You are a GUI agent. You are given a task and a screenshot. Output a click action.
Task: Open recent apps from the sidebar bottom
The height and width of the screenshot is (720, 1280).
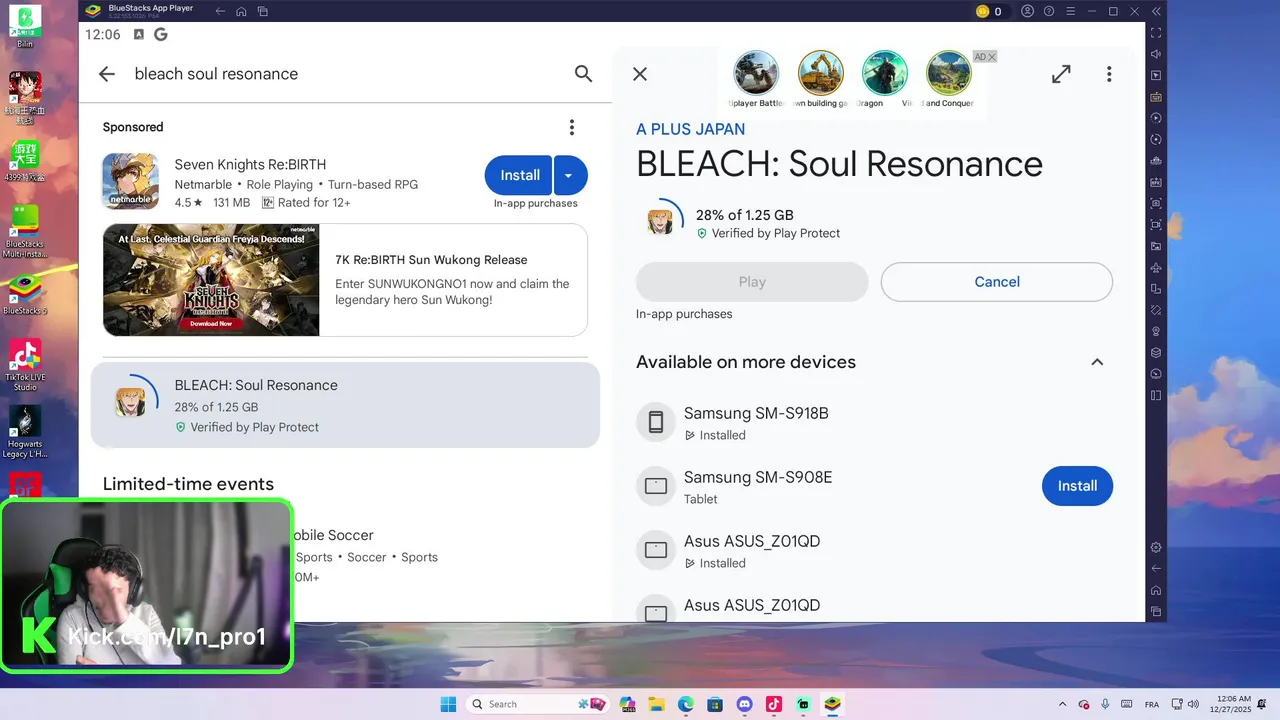click(x=1156, y=611)
